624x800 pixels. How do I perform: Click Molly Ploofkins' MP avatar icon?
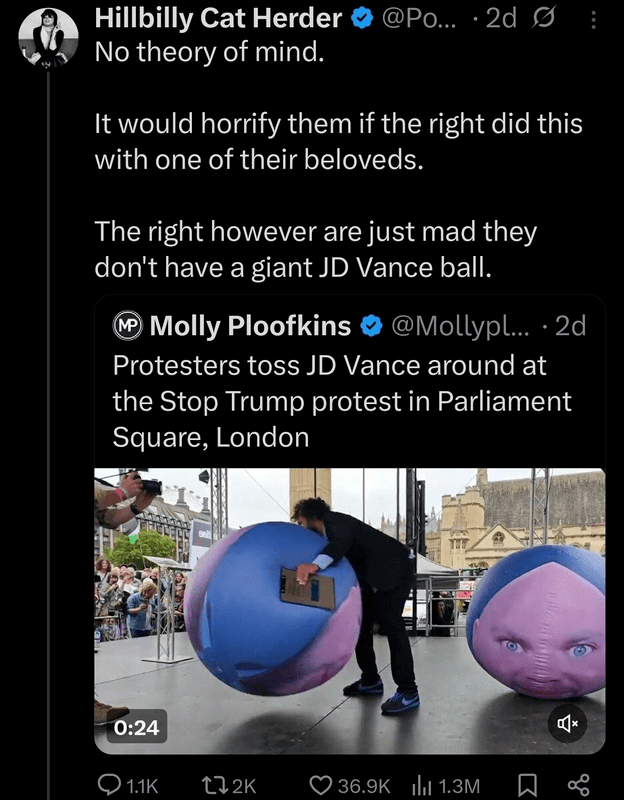(x=127, y=326)
